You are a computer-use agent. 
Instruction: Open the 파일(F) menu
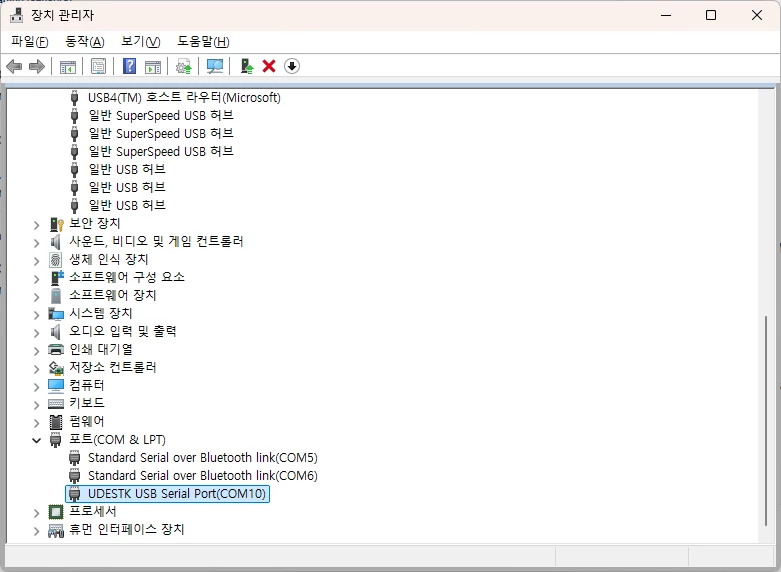click(x=30, y=41)
